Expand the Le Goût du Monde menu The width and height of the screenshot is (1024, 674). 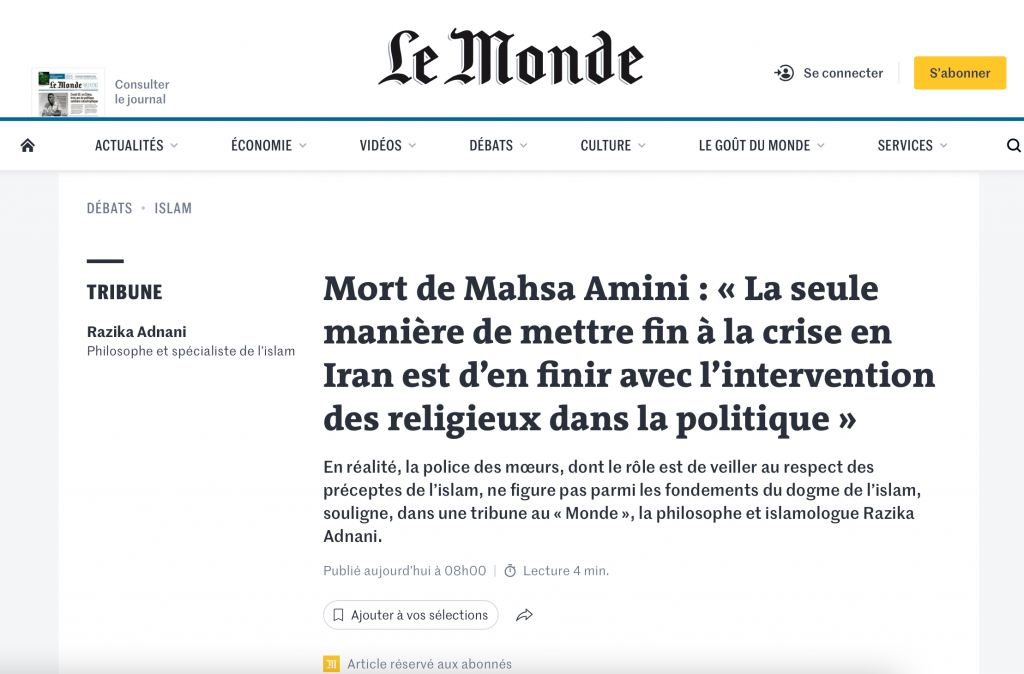coord(761,146)
